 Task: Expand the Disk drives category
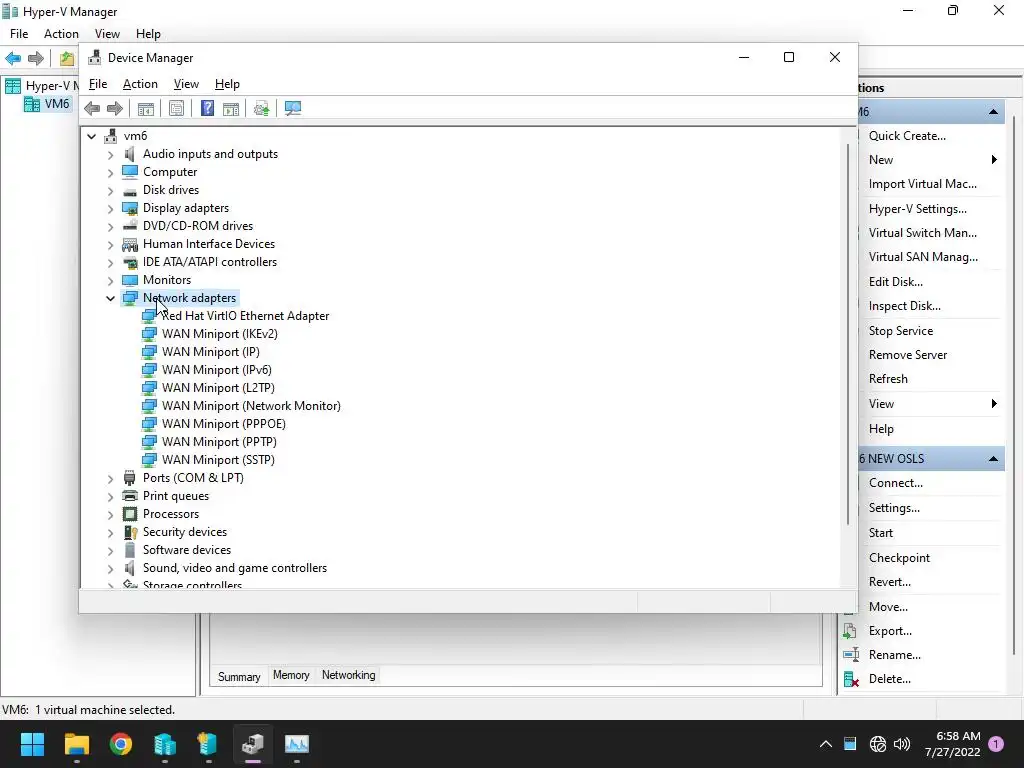[110, 191]
